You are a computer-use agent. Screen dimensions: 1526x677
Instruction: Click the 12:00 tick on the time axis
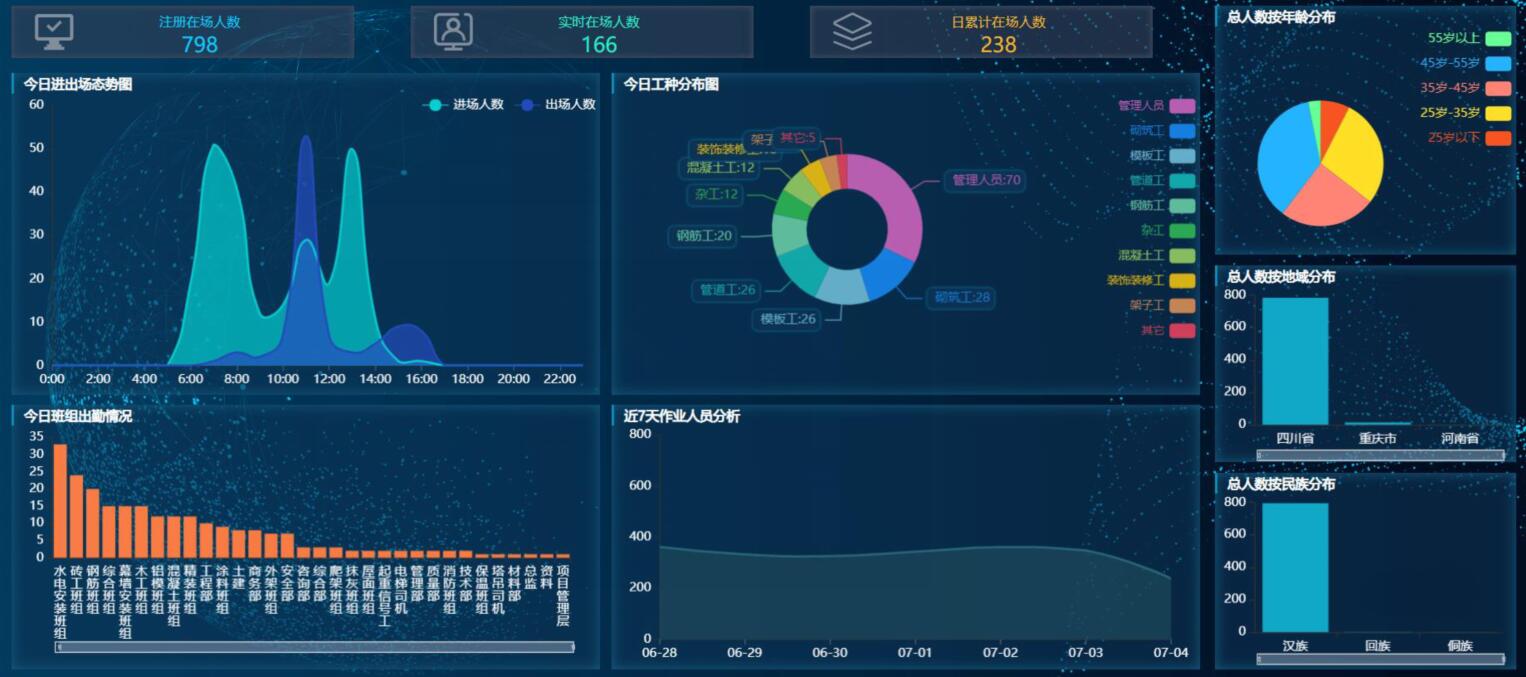point(329,379)
